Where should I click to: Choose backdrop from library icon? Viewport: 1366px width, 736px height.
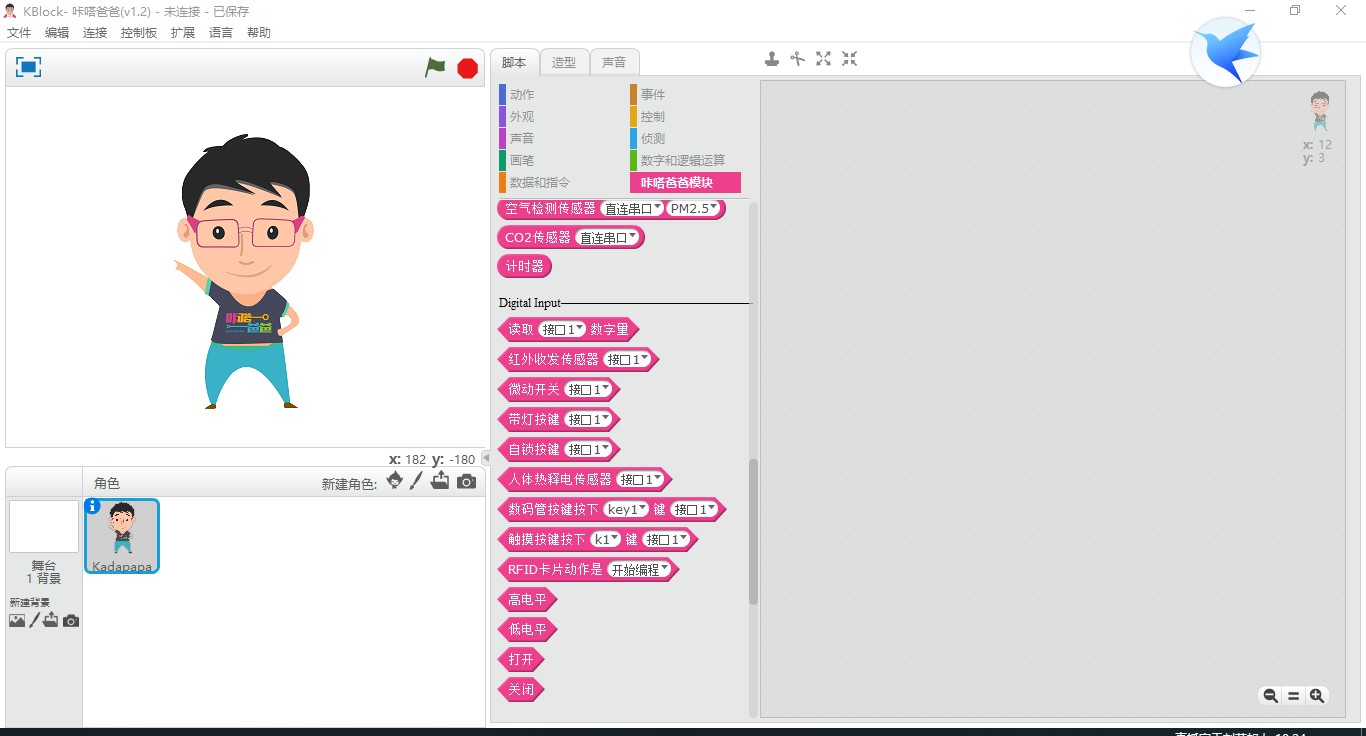[17, 621]
